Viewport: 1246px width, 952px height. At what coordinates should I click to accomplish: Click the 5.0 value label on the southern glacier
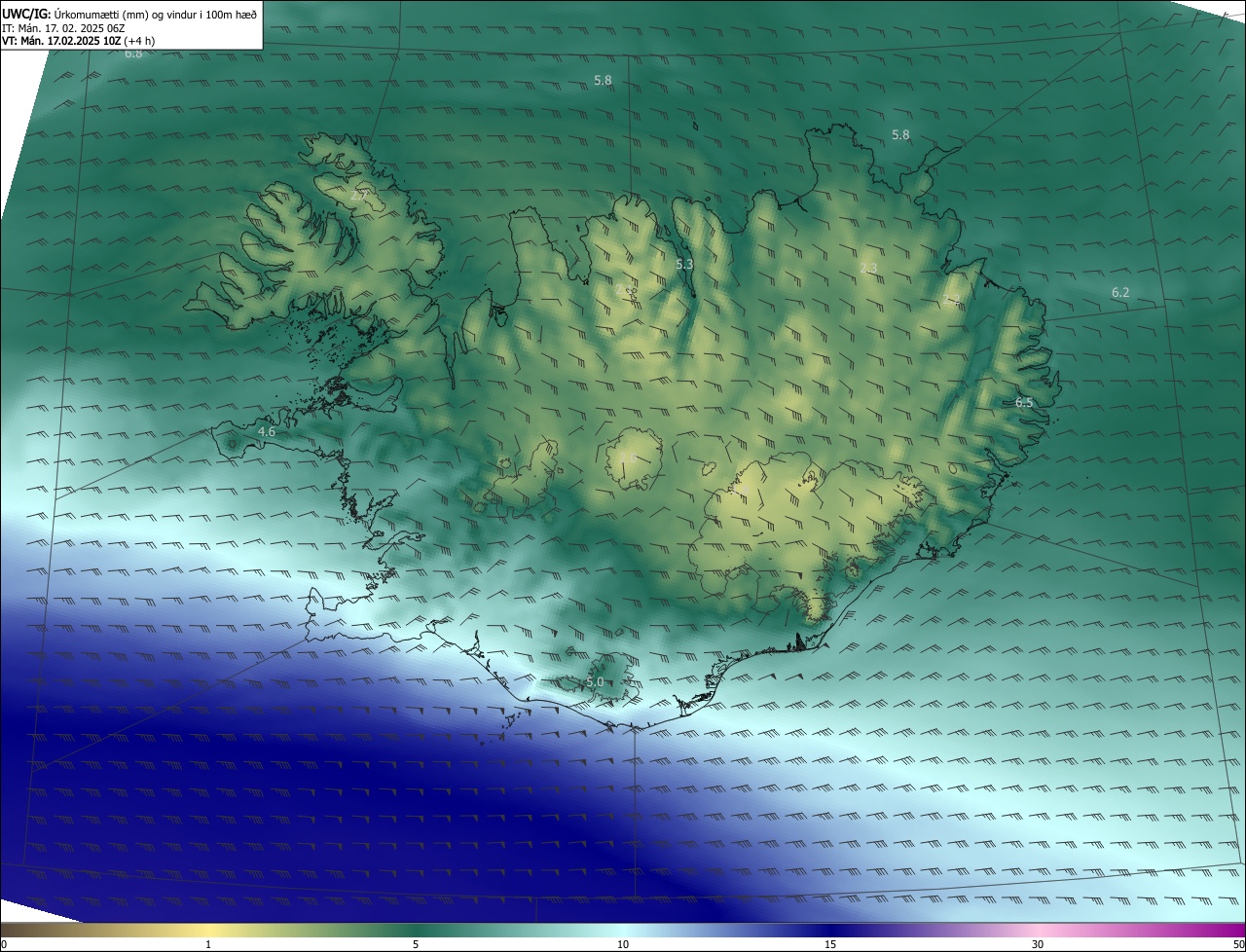[595, 682]
